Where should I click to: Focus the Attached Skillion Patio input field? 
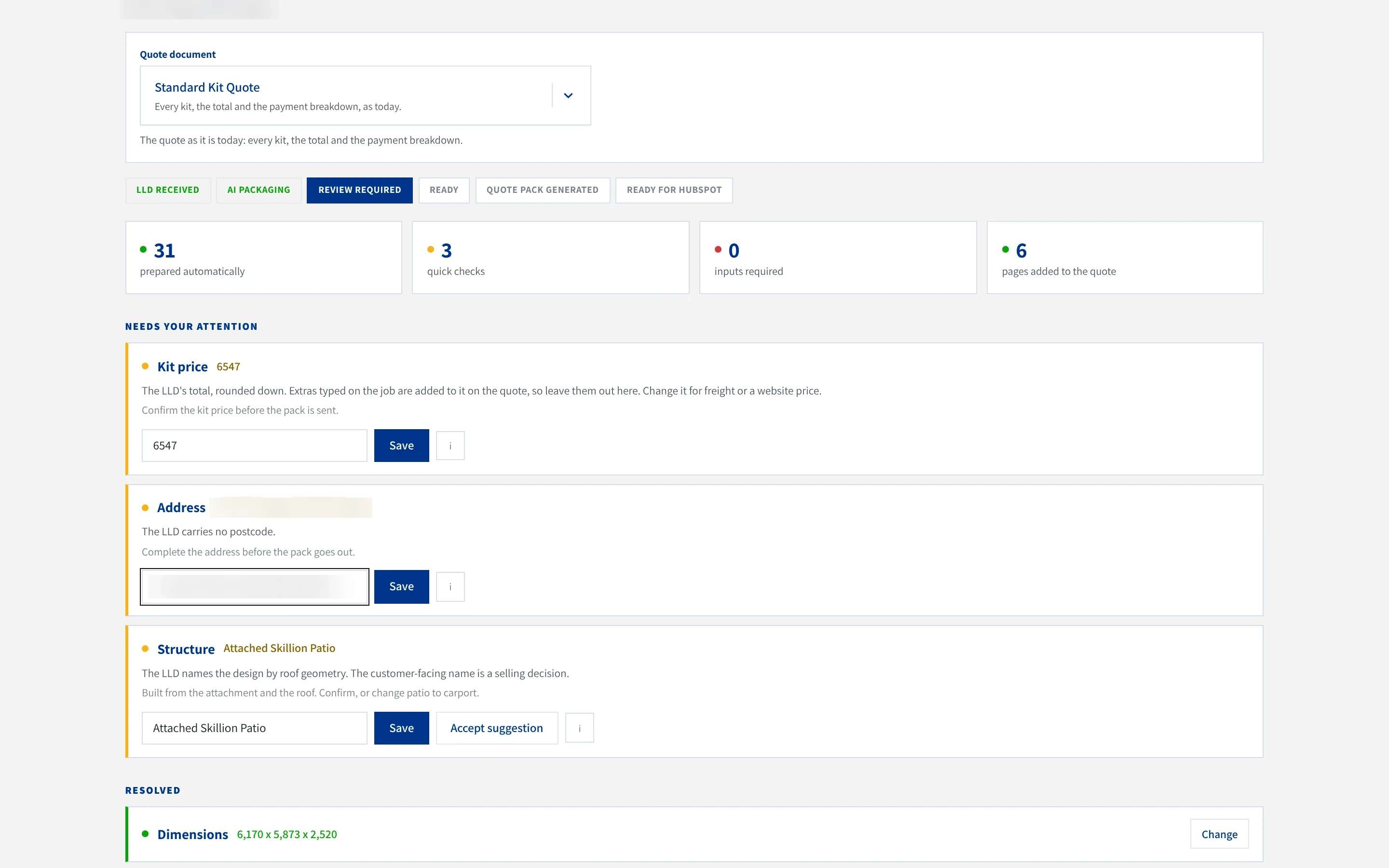tap(254, 728)
